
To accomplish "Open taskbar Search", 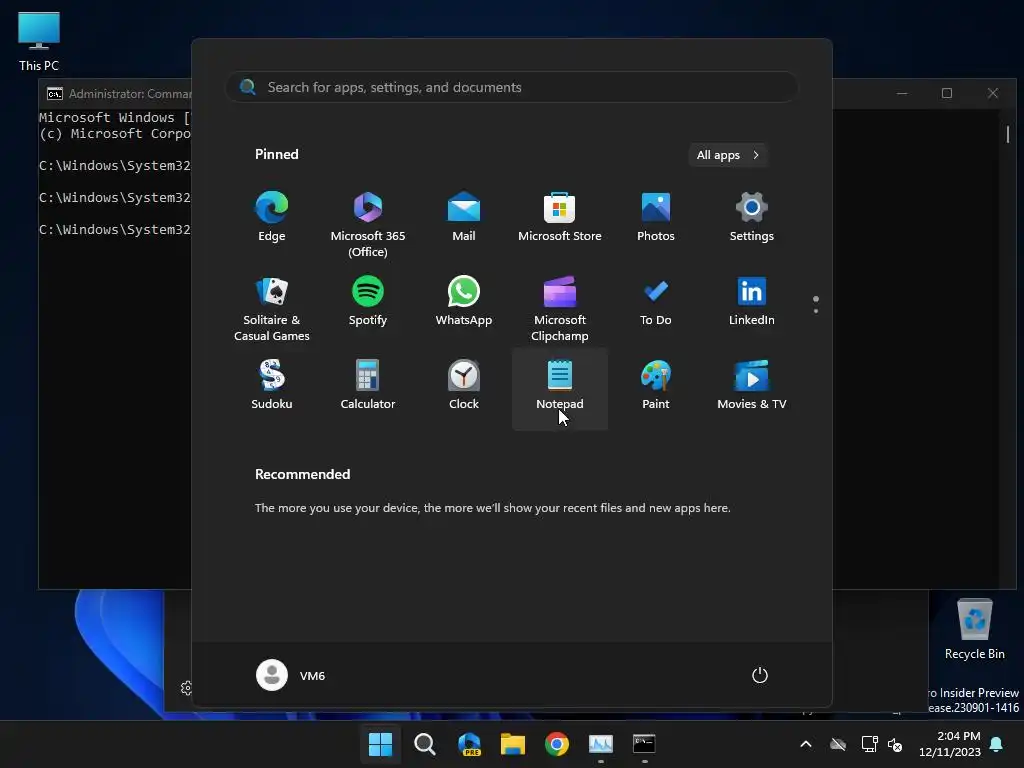I will (x=424, y=744).
